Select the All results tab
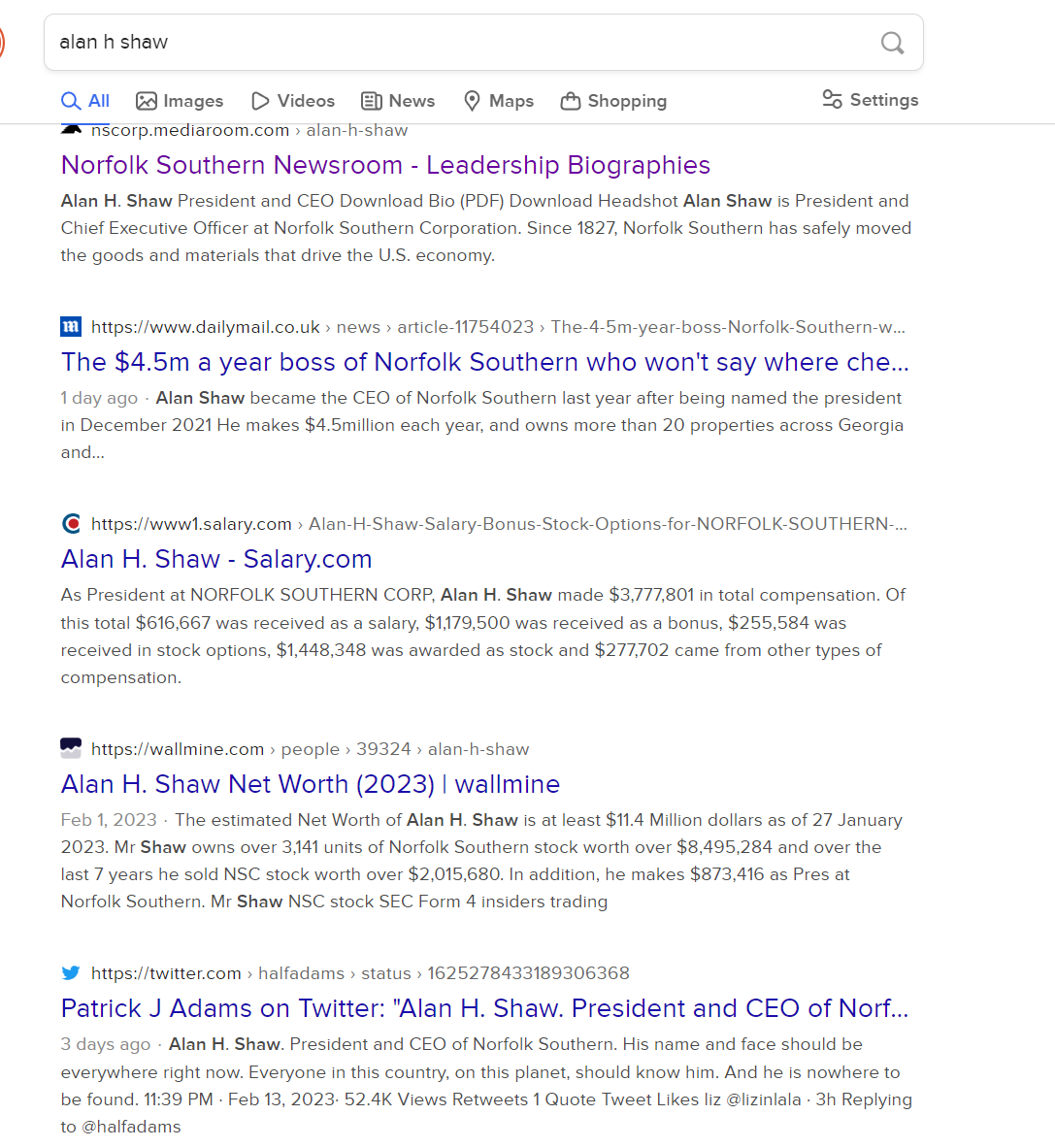 click(x=85, y=101)
